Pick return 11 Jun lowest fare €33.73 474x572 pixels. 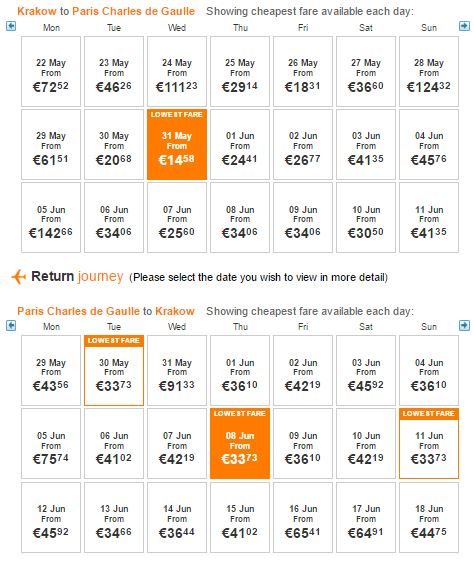coord(429,444)
